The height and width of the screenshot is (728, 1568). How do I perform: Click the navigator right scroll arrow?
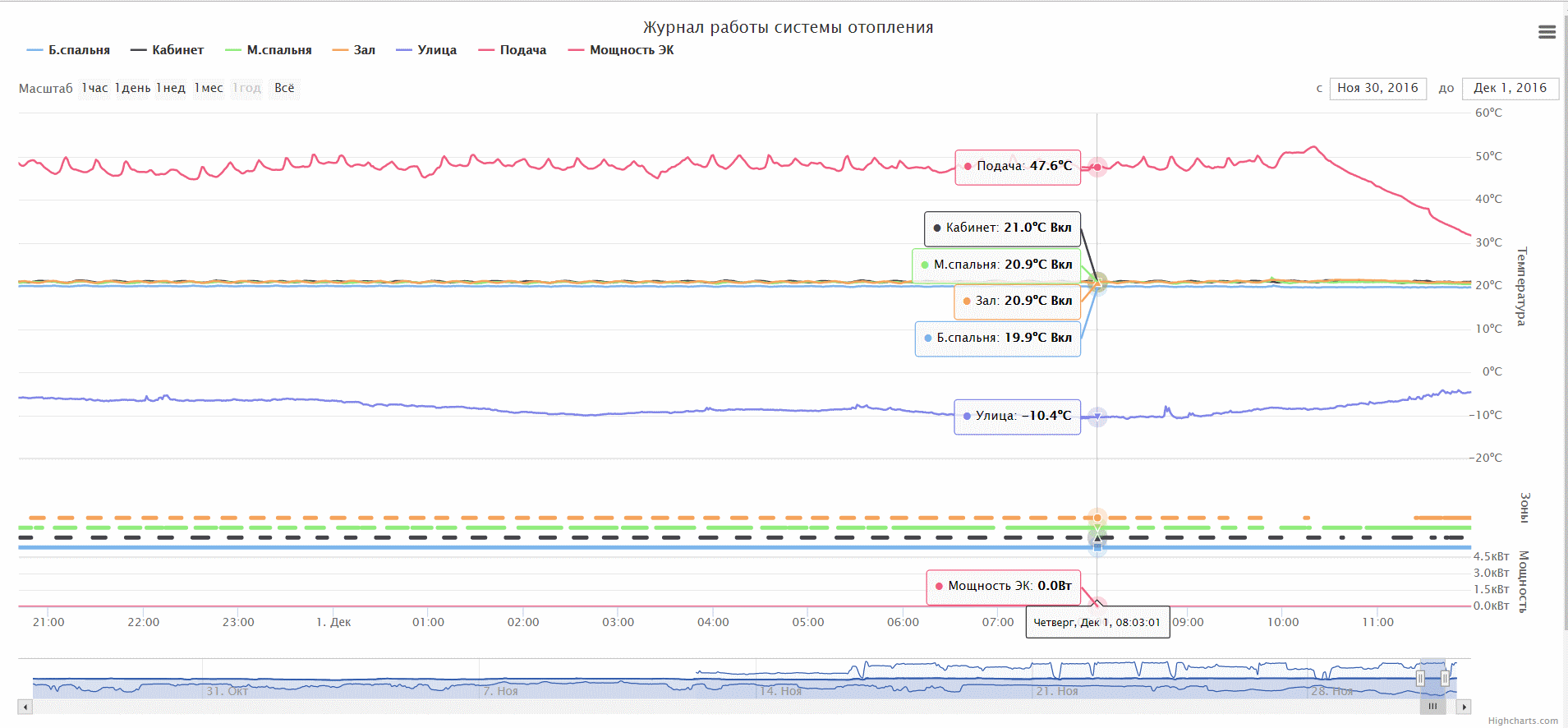click(1464, 707)
